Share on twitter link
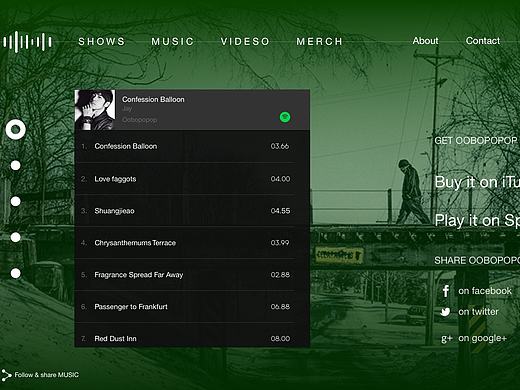The width and height of the screenshot is (520, 390). 478,312
